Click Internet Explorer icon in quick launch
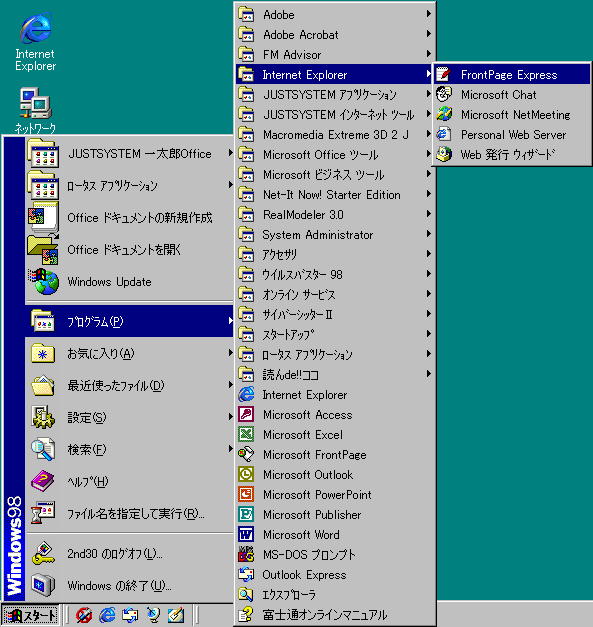This screenshot has width=593, height=627. tap(107, 615)
